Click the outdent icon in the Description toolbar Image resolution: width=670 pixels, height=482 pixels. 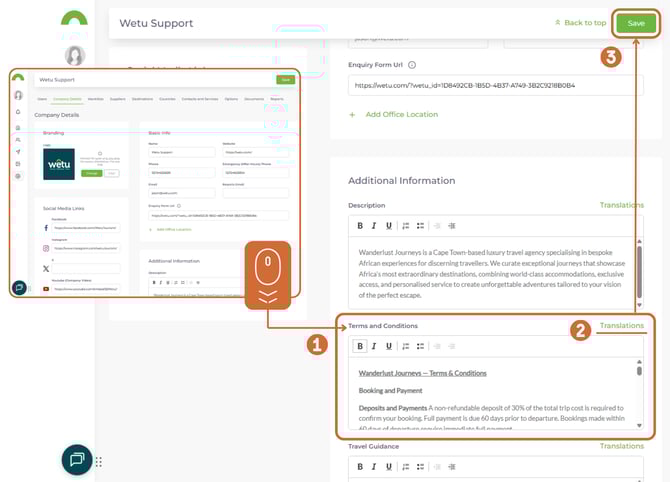coord(437,226)
